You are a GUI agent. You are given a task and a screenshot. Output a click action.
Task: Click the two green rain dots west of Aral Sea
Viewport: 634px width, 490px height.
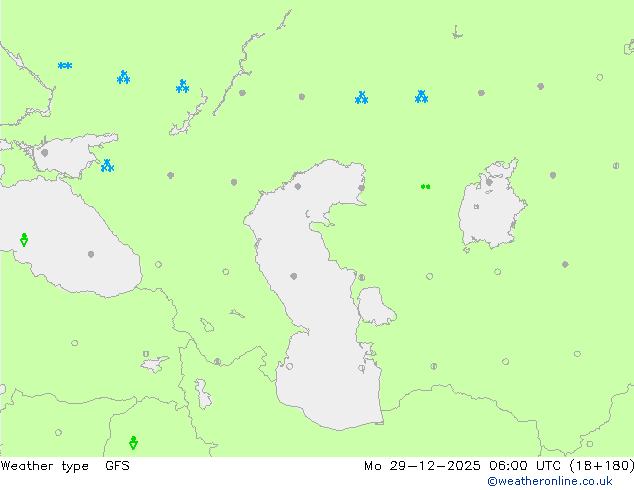click(x=425, y=187)
